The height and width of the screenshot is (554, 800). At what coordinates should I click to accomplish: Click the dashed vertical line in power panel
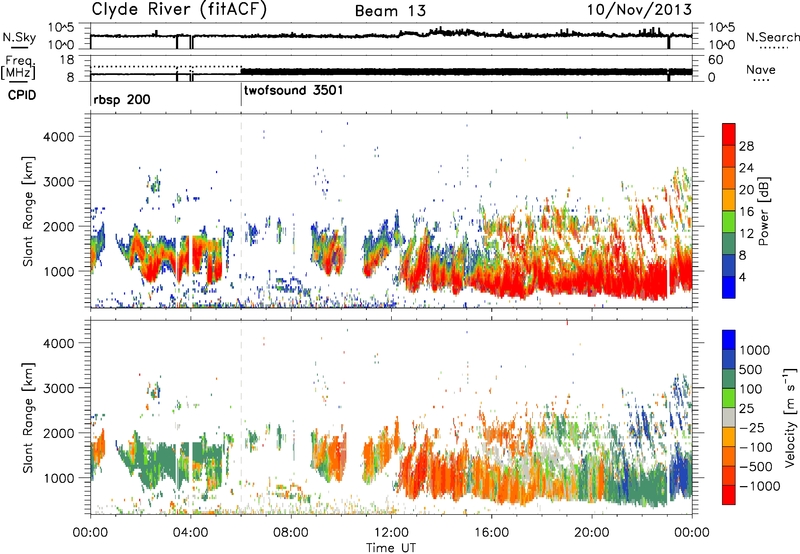pos(241,211)
